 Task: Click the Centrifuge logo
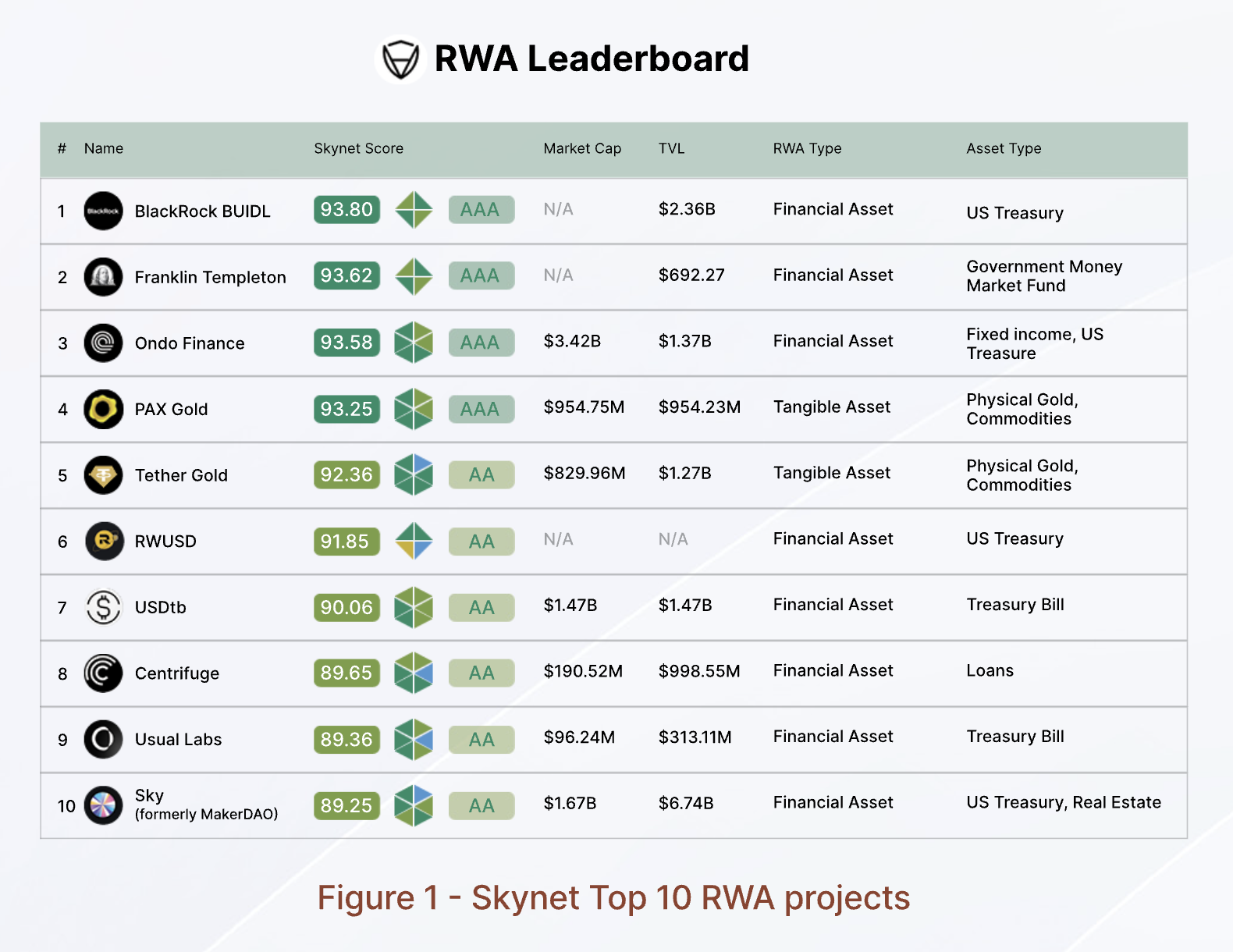103,673
